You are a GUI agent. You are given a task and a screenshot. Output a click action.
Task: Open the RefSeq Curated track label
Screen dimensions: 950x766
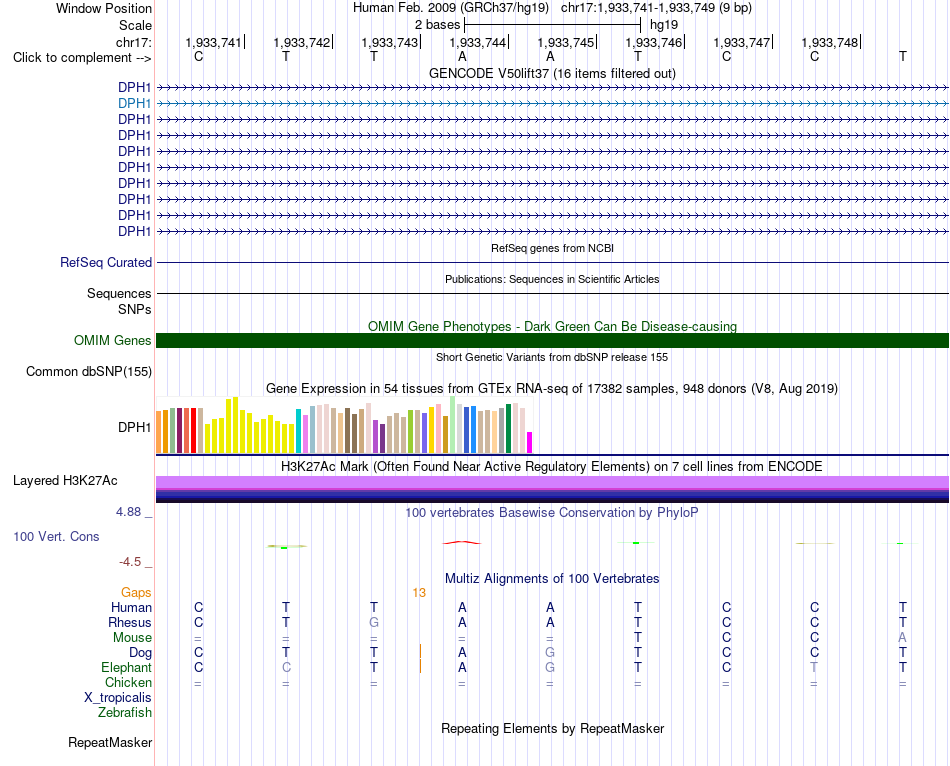click(105, 262)
